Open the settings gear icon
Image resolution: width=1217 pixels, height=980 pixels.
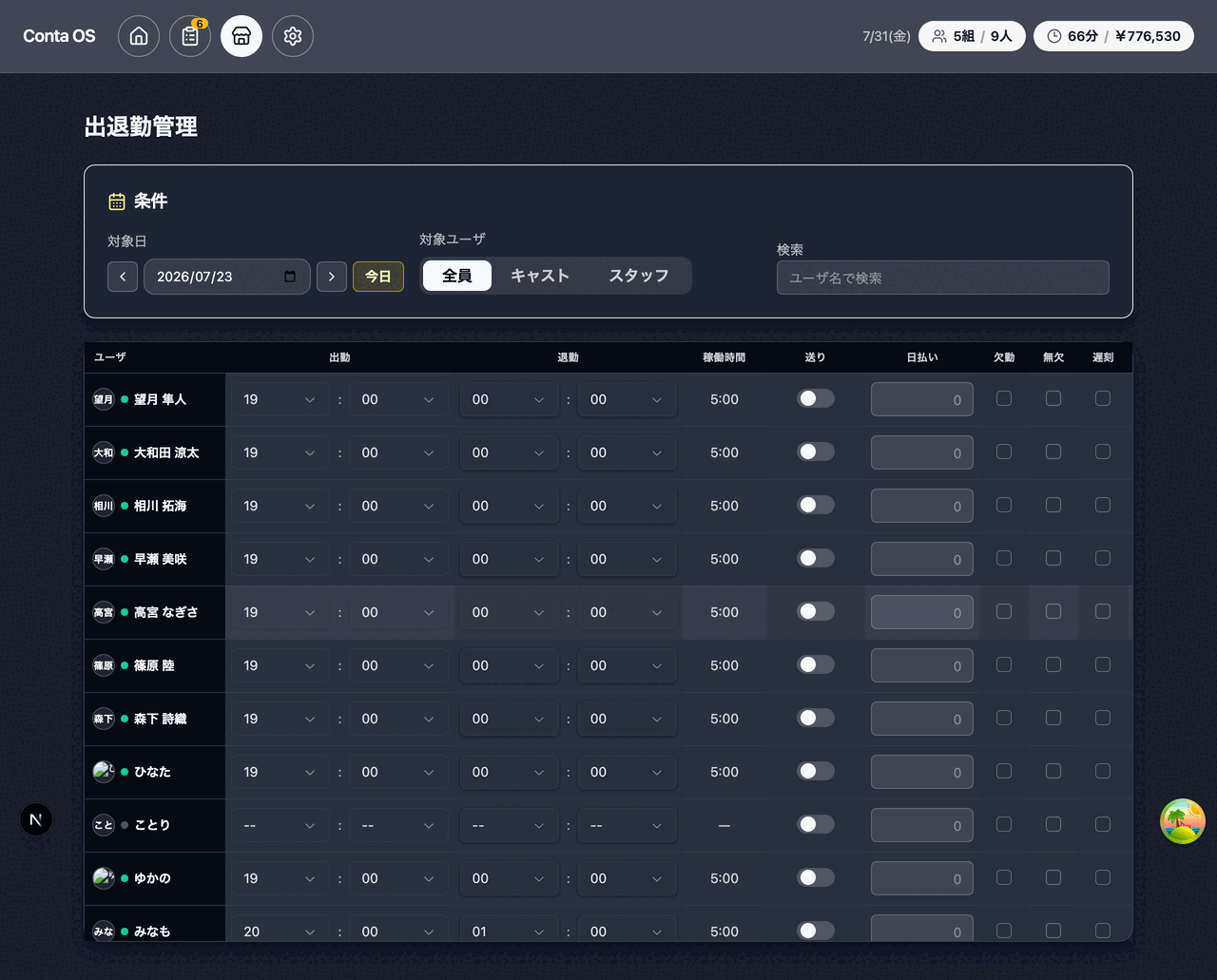coord(293,36)
